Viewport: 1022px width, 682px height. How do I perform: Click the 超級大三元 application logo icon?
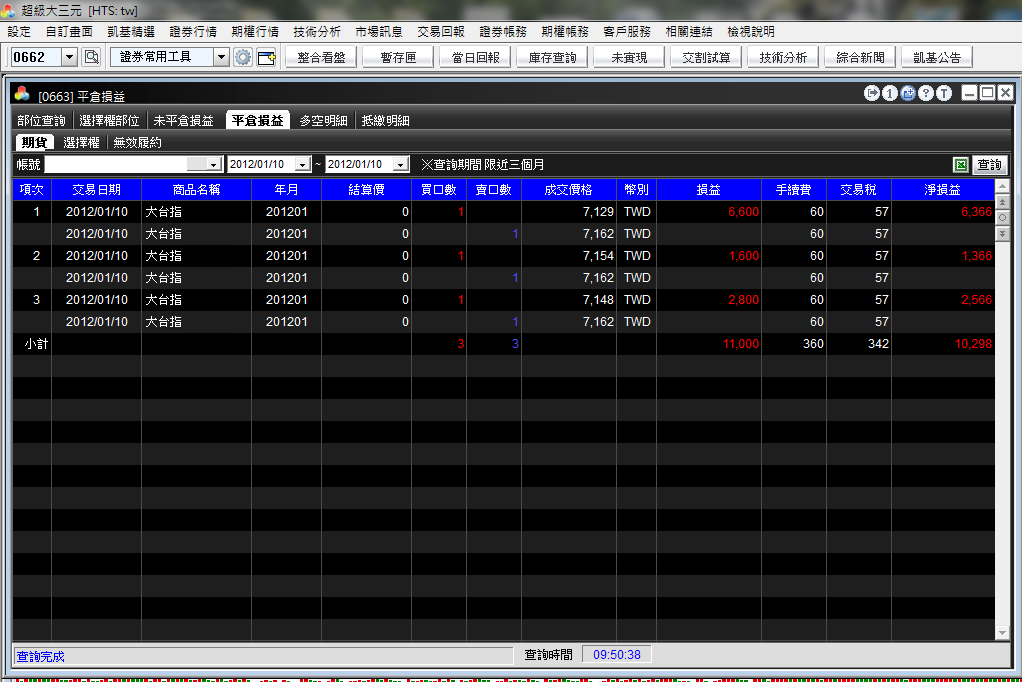(8, 10)
